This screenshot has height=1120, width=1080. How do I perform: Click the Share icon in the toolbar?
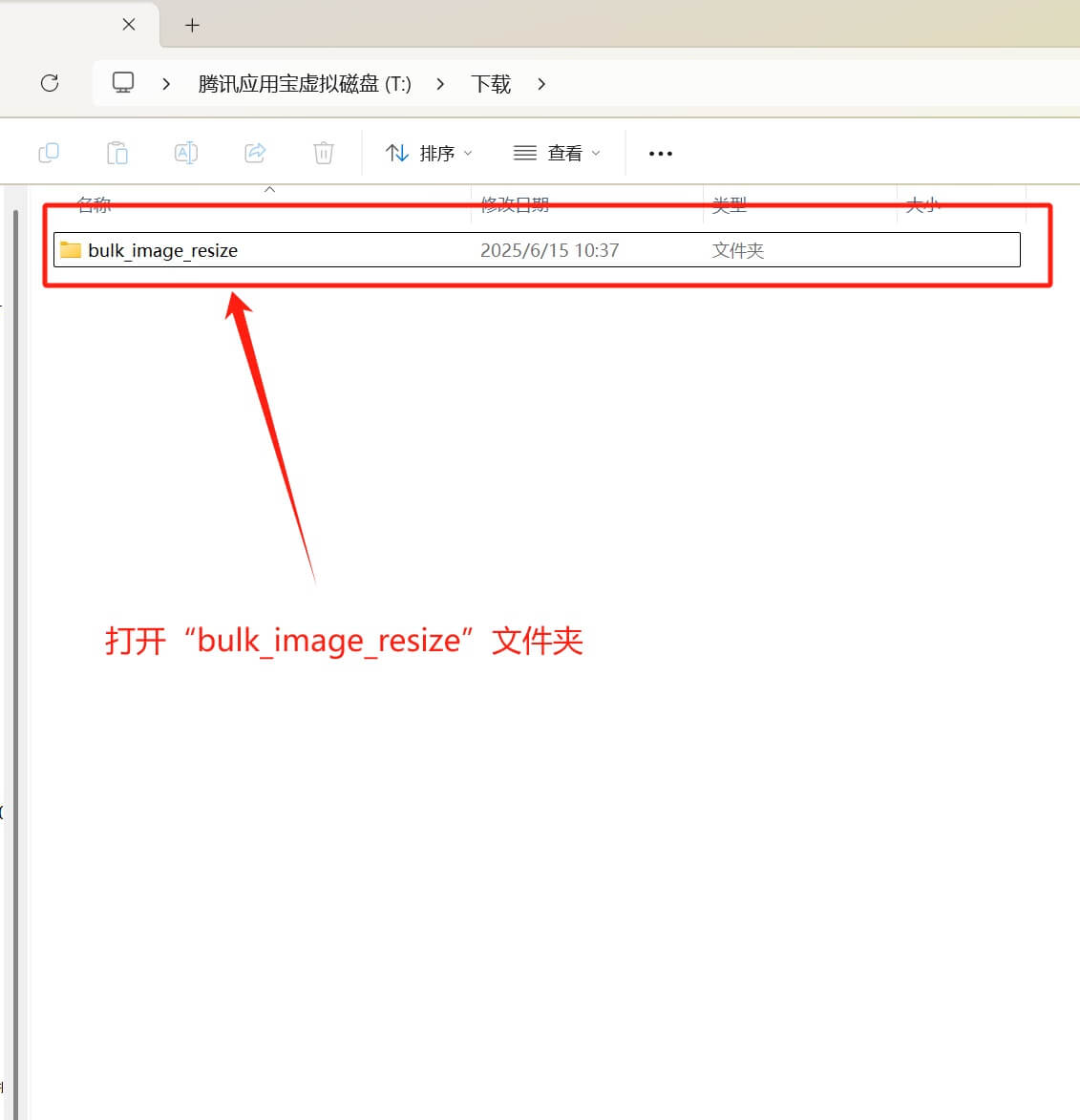[255, 153]
